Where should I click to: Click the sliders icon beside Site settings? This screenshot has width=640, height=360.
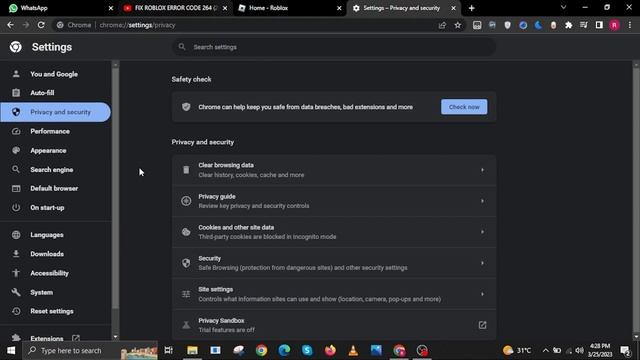tap(186, 294)
